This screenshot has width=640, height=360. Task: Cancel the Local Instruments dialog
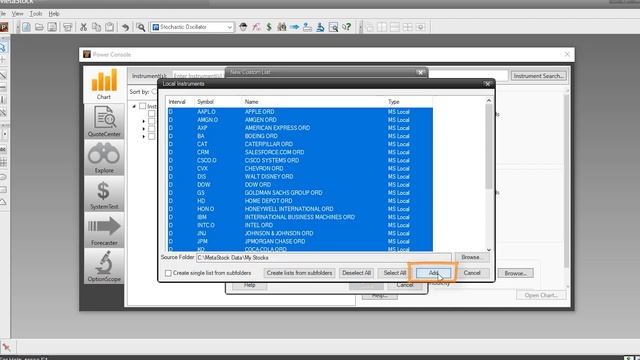[x=472, y=273]
